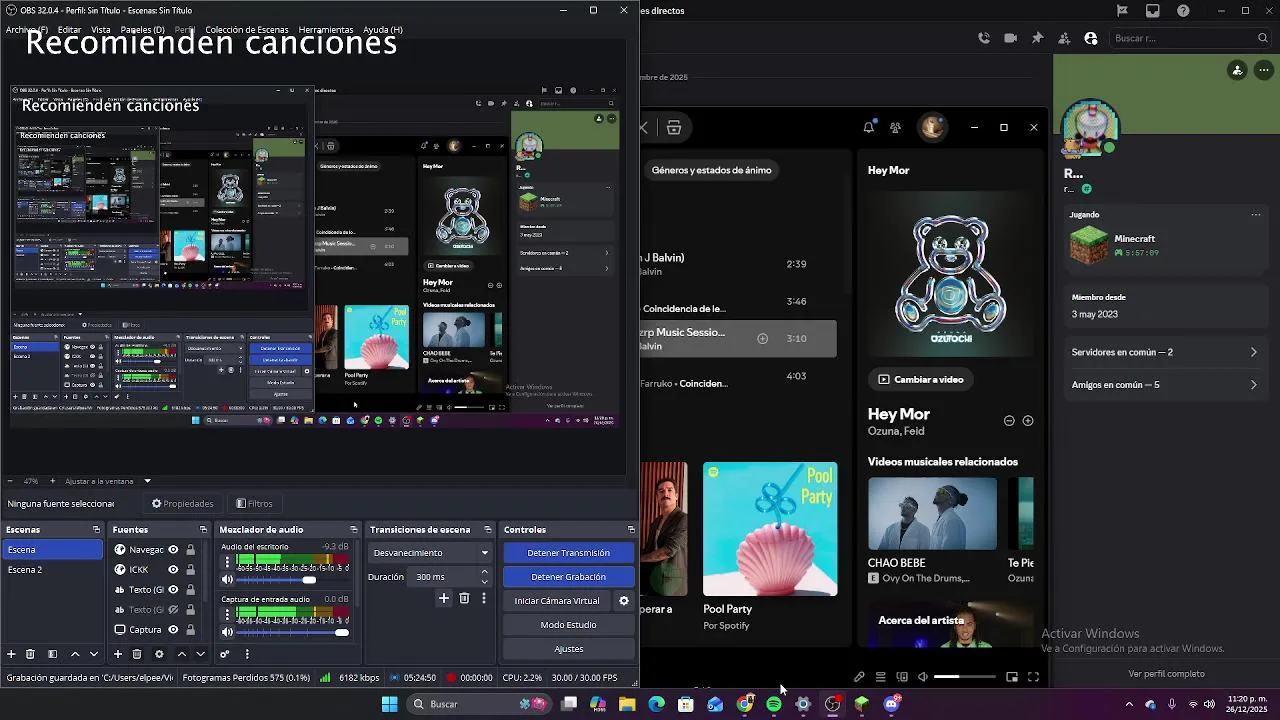The width and height of the screenshot is (1280, 720).
Task: Adjust Spotify volume slider
Action: coord(964,677)
